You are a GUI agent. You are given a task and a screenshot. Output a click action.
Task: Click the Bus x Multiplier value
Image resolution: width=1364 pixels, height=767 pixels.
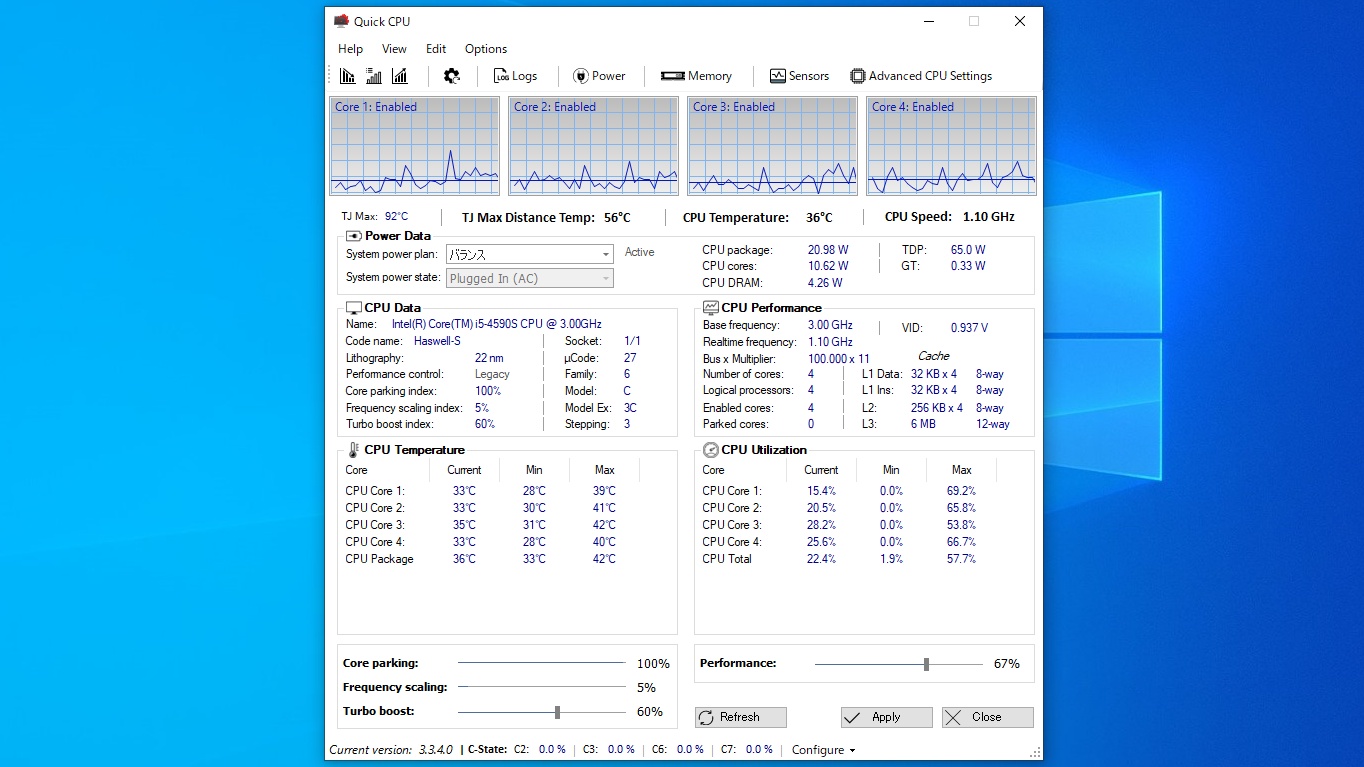[839, 358]
